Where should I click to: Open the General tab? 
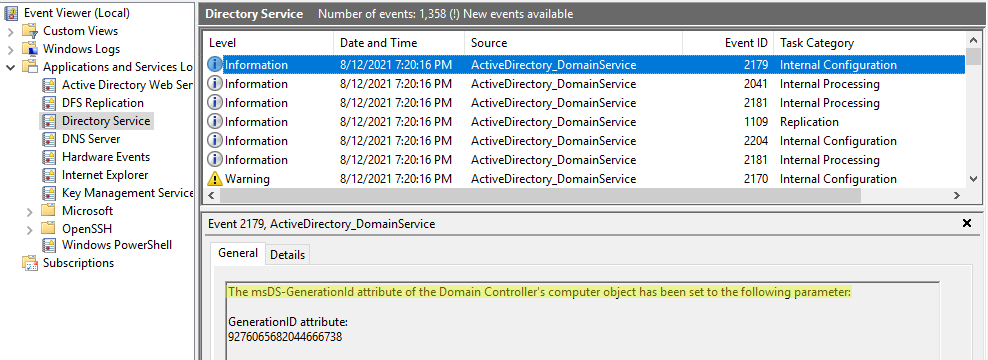pos(238,253)
